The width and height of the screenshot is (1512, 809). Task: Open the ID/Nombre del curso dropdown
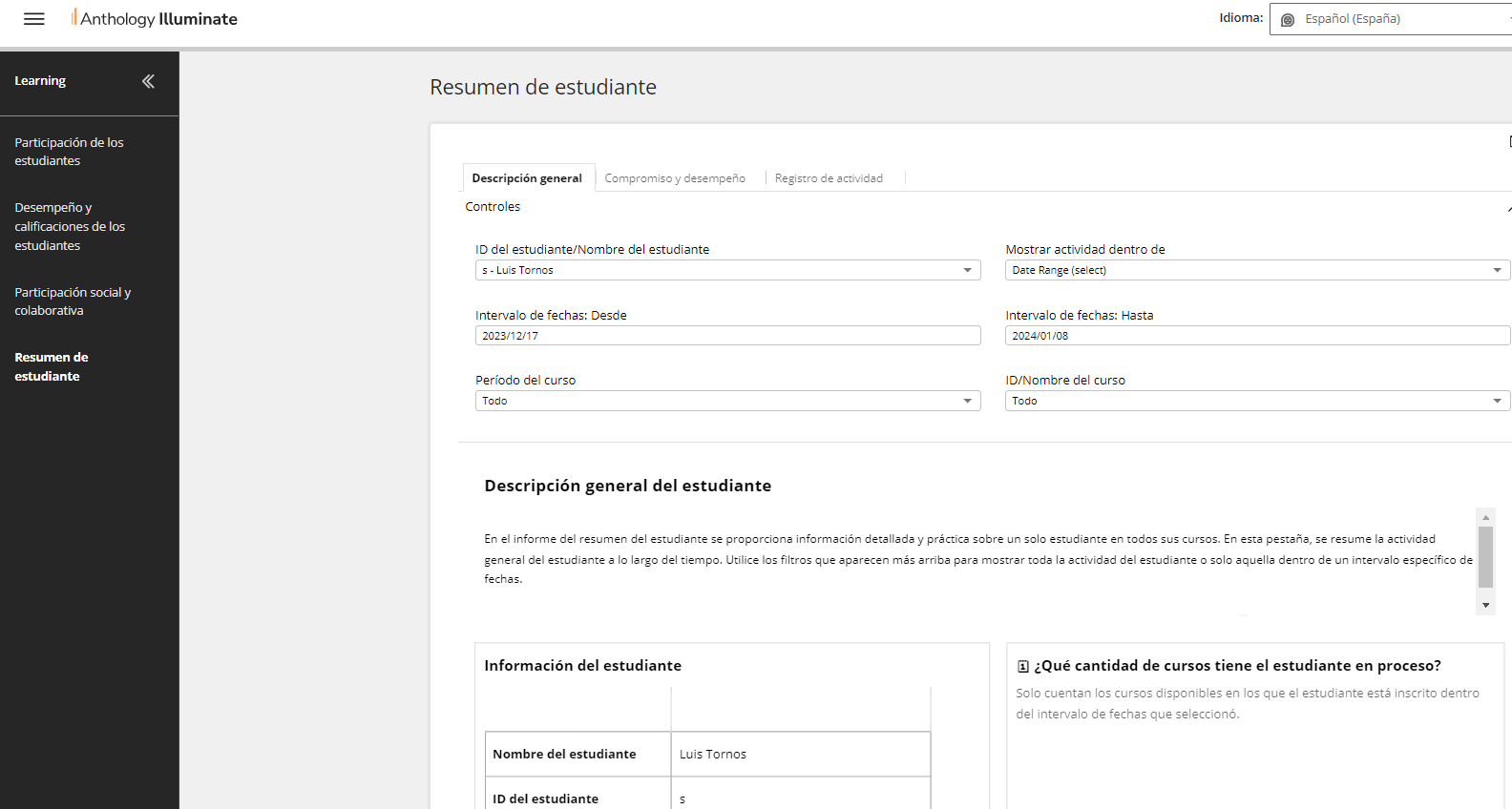[x=1257, y=401]
